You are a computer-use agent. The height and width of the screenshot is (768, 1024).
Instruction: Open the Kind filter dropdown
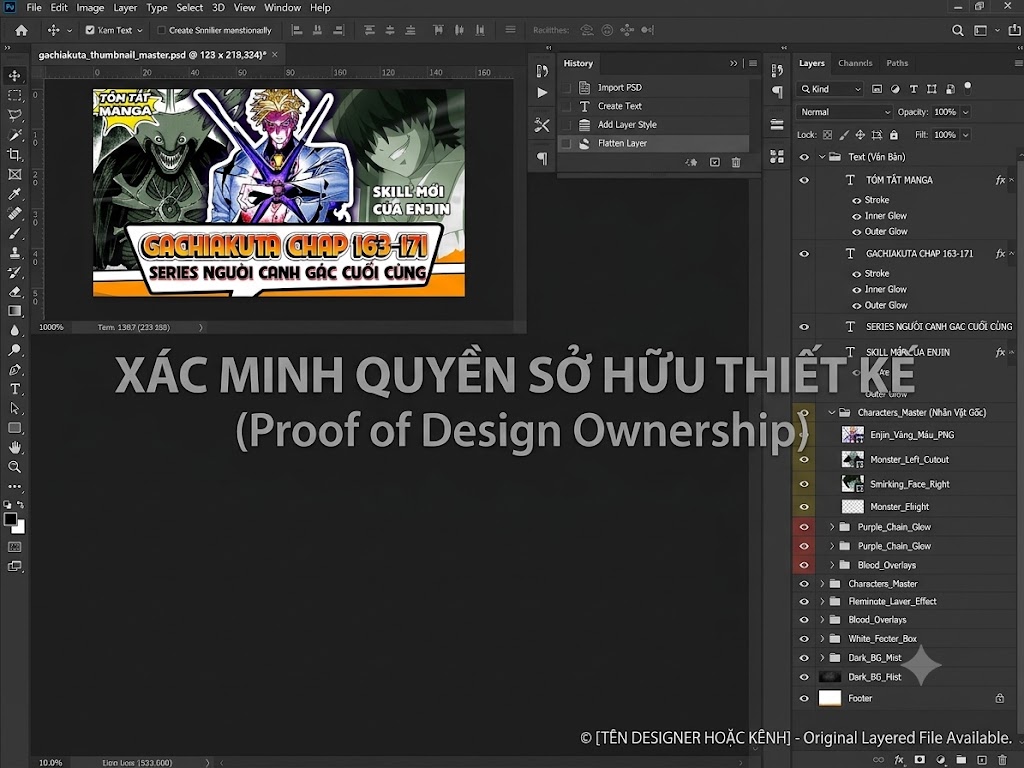tap(830, 89)
